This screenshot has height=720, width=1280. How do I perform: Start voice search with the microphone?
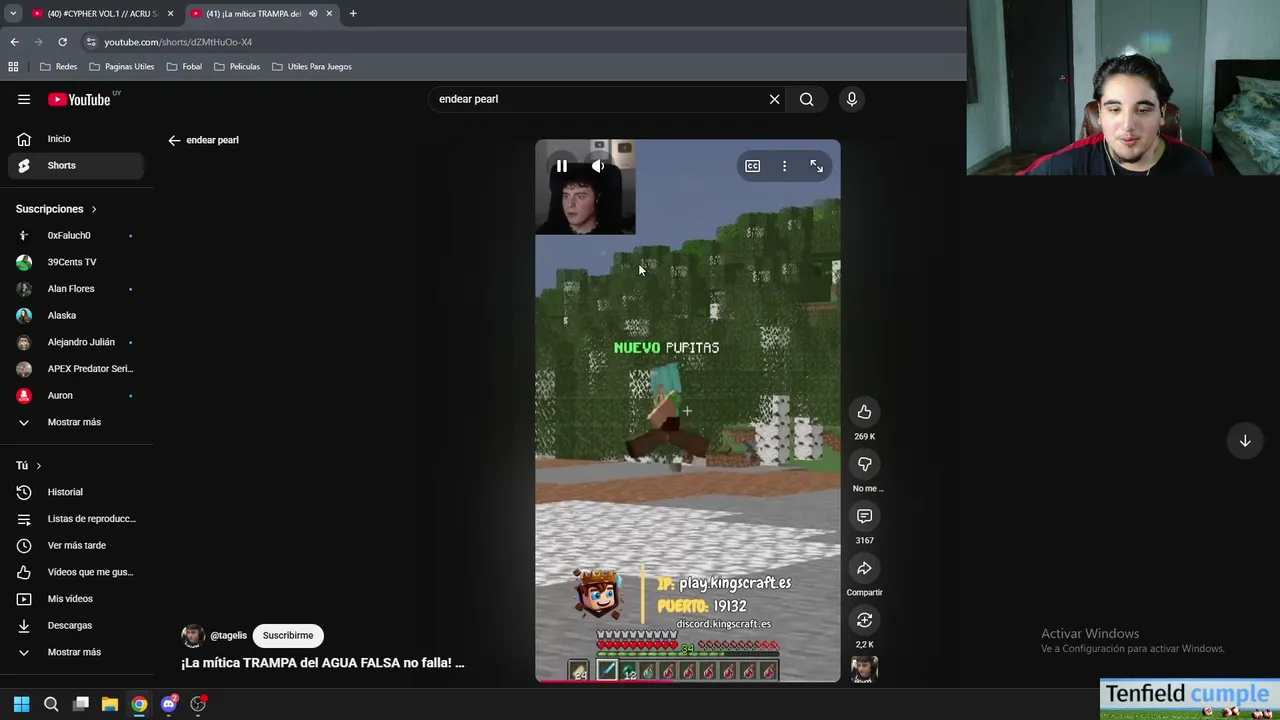tap(852, 99)
